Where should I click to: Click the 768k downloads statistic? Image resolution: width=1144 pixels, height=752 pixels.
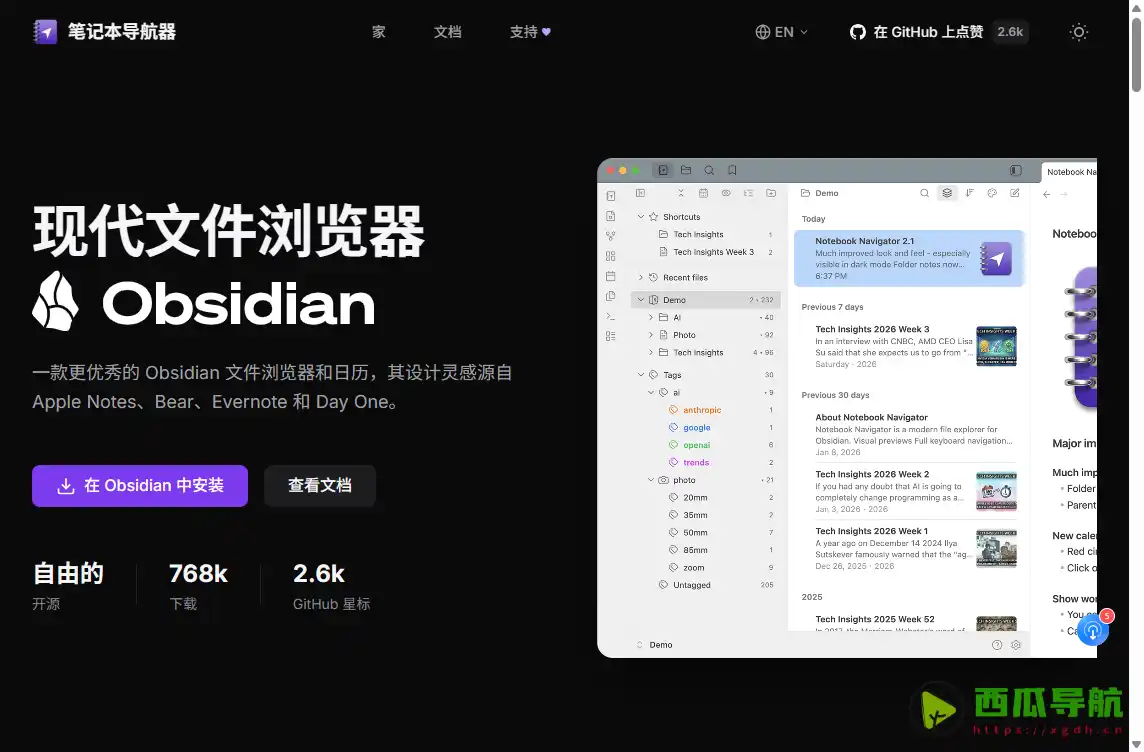(x=198, y=585)
